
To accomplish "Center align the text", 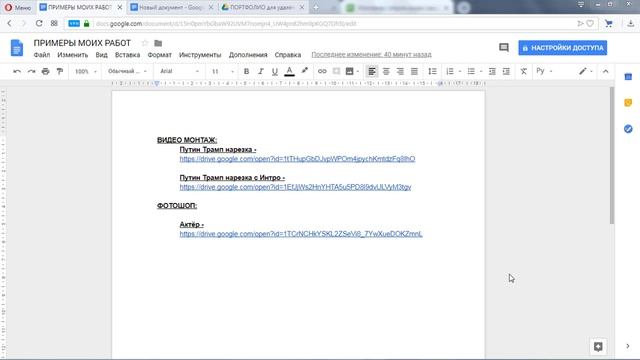I will coord(386,71).
